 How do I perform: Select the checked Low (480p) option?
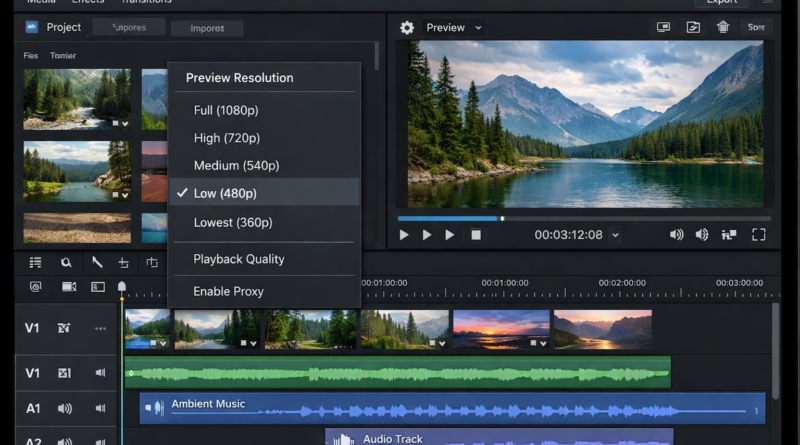264,192
